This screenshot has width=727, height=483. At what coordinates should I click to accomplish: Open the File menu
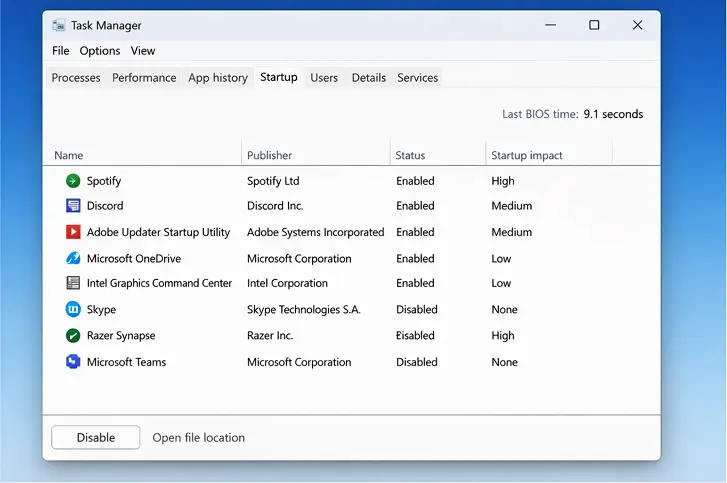(61, 51)
